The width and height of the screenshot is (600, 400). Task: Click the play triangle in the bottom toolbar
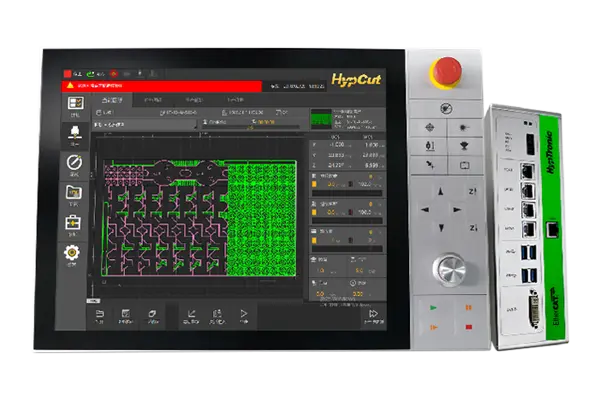244,314
